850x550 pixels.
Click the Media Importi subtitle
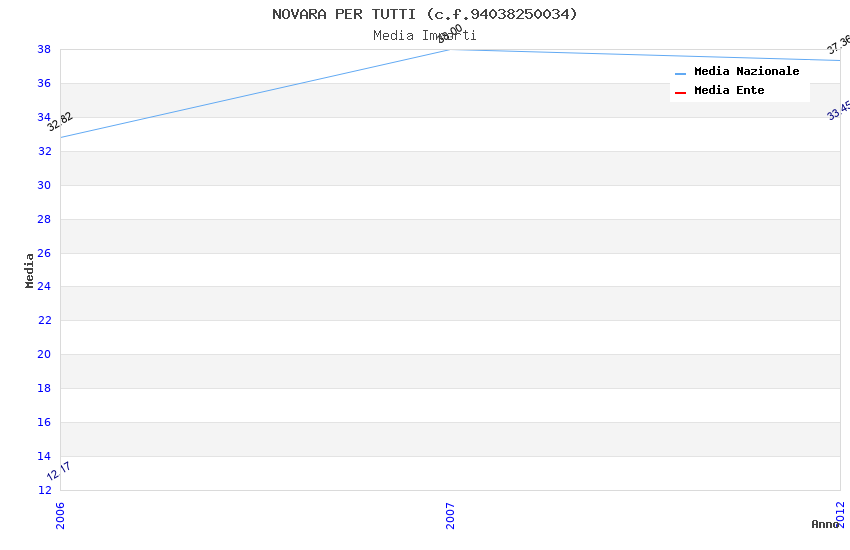coord(424,36)
